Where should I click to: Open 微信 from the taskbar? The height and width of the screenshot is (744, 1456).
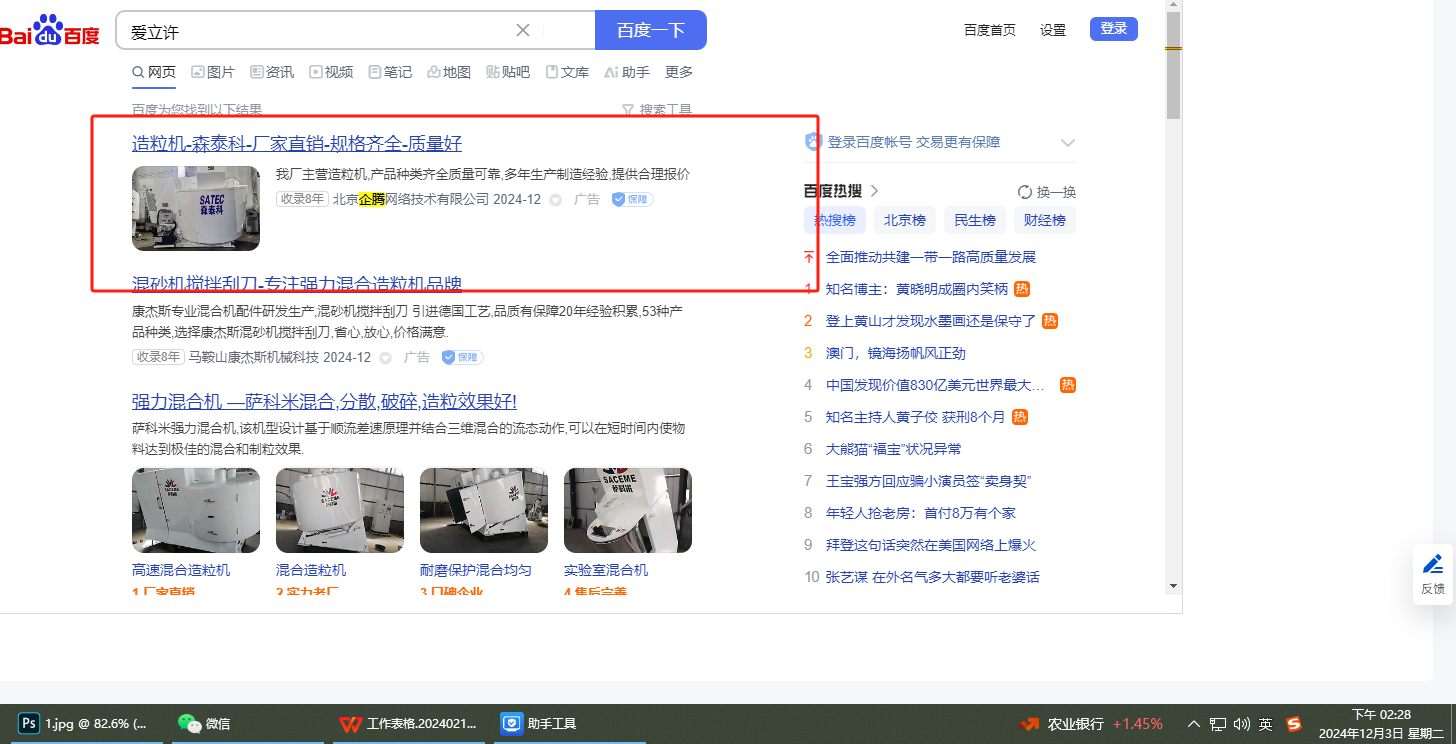click(248, 723)
